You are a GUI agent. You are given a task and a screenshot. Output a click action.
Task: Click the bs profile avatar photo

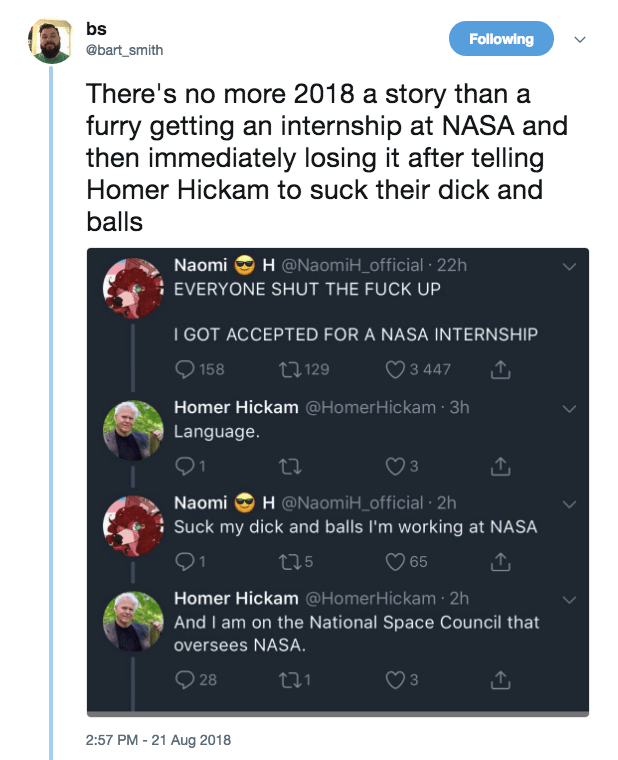(x=49, y=40)
